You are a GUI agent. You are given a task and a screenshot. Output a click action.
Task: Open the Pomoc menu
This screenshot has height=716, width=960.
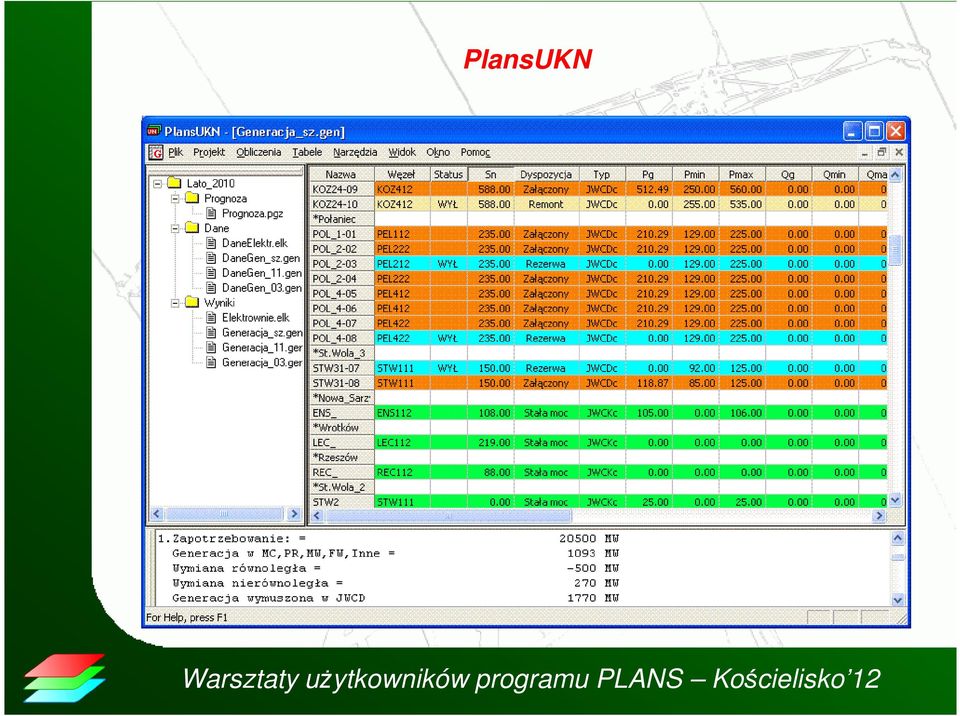(475, 152)
